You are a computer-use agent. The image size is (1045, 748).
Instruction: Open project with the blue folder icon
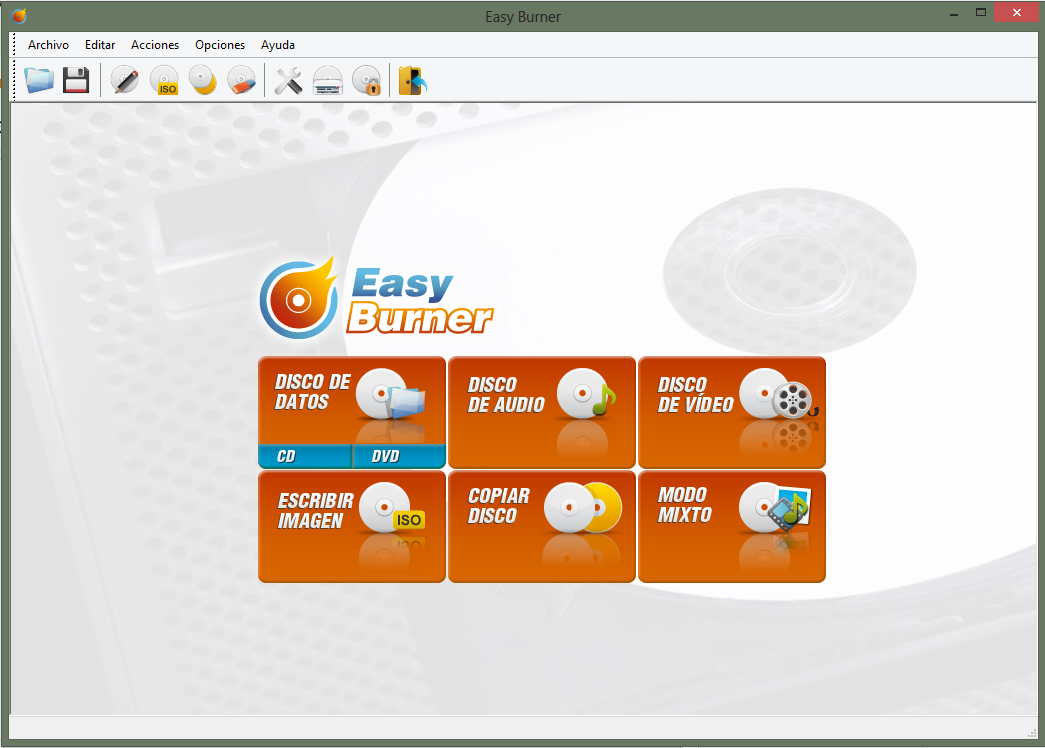point(39,80)
